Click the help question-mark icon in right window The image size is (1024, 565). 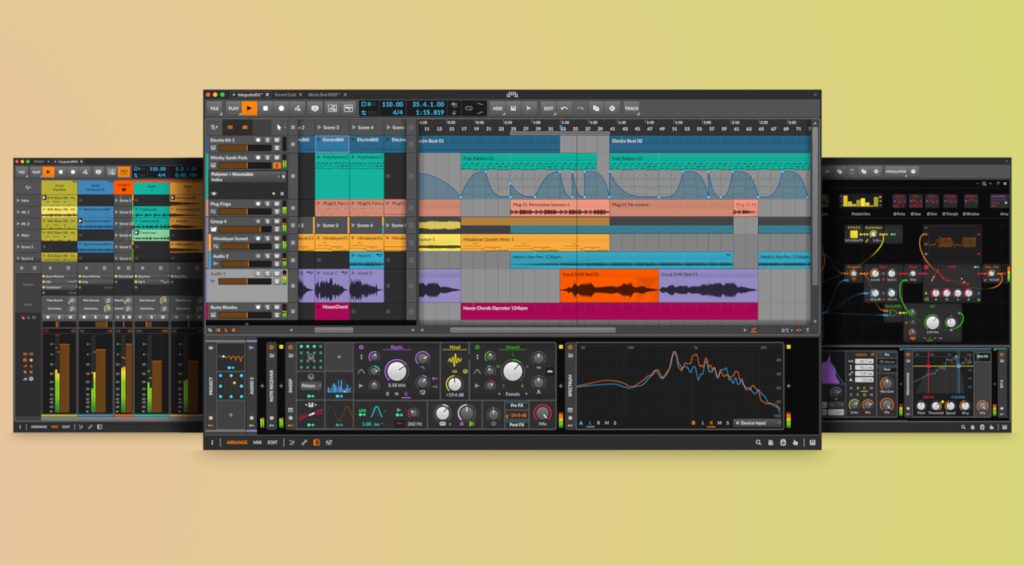913,171
